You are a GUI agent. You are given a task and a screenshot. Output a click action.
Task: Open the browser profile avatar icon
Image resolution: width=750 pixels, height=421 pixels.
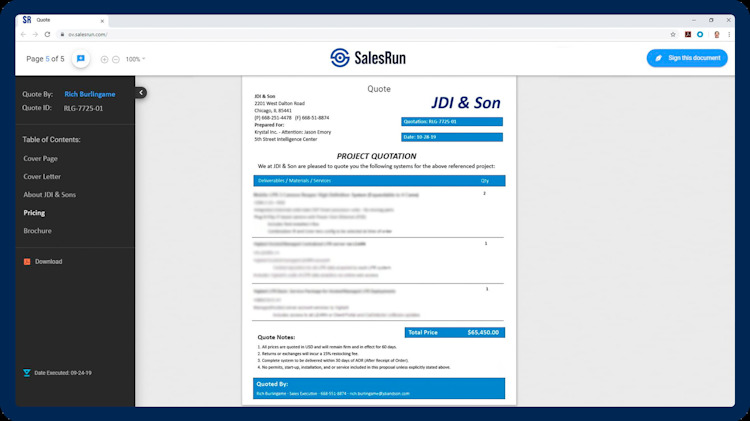tap(717, 34)
